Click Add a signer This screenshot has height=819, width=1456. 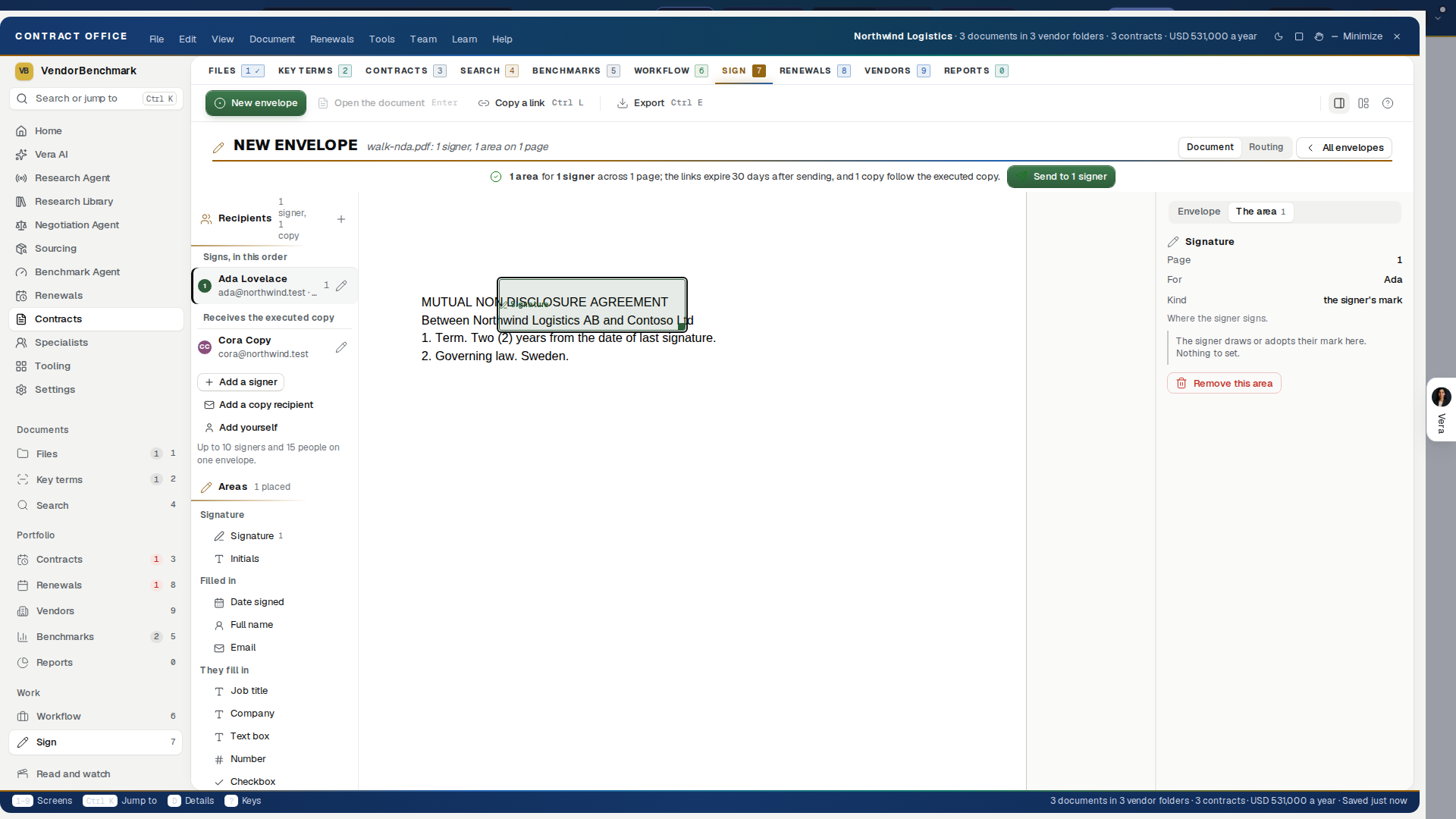[x=241, y=382]
